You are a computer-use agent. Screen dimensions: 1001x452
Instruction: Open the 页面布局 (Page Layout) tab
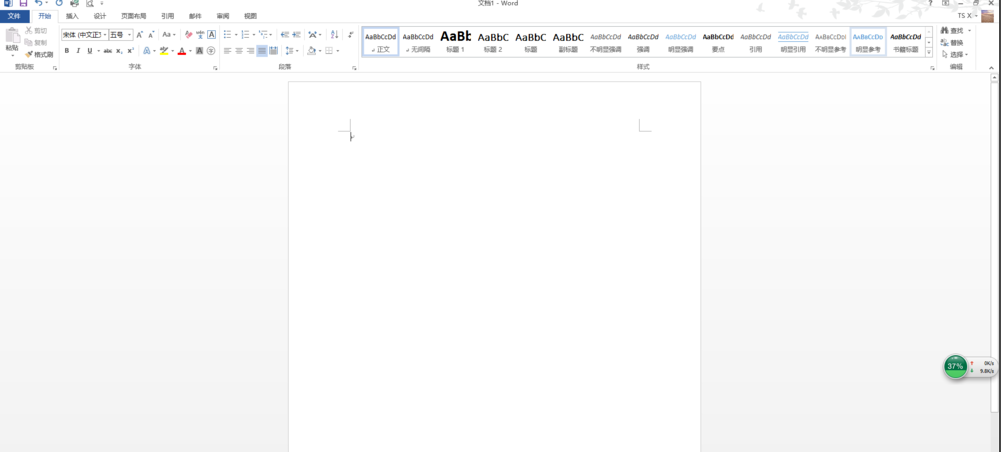coord(133,16)
